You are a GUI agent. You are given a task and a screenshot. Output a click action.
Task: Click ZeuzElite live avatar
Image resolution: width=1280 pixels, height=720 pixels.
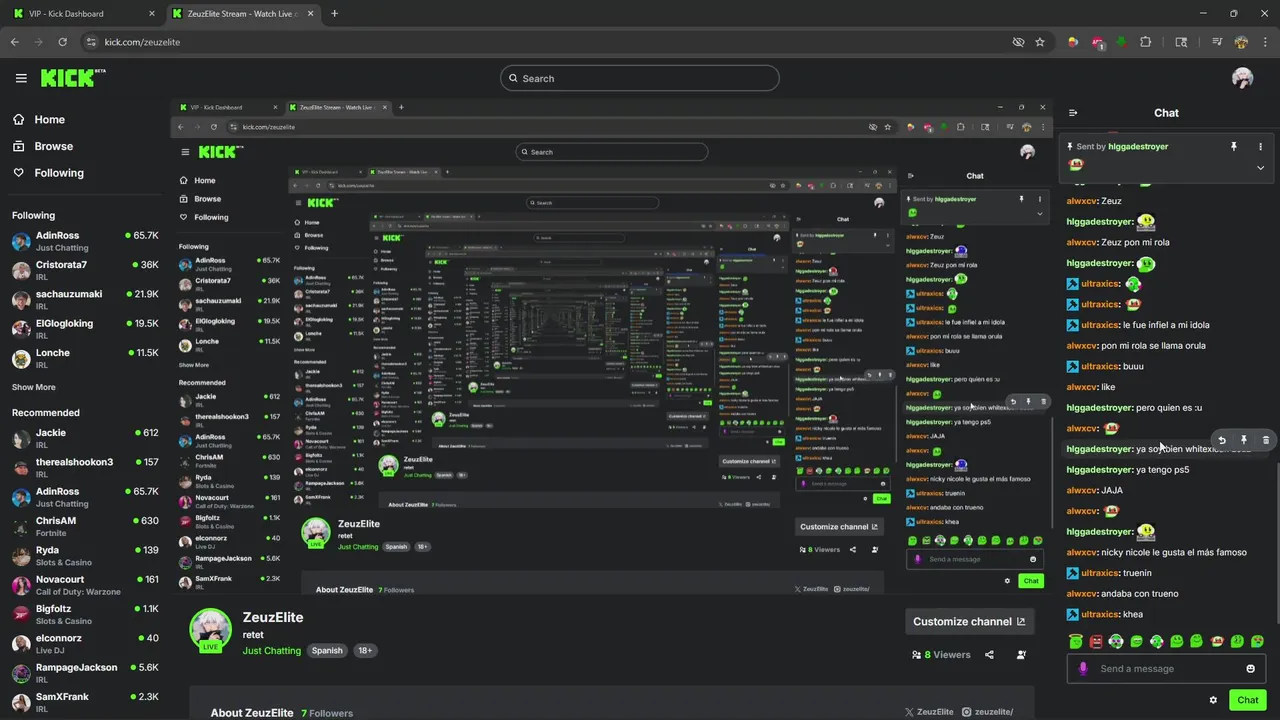[210, 630]
